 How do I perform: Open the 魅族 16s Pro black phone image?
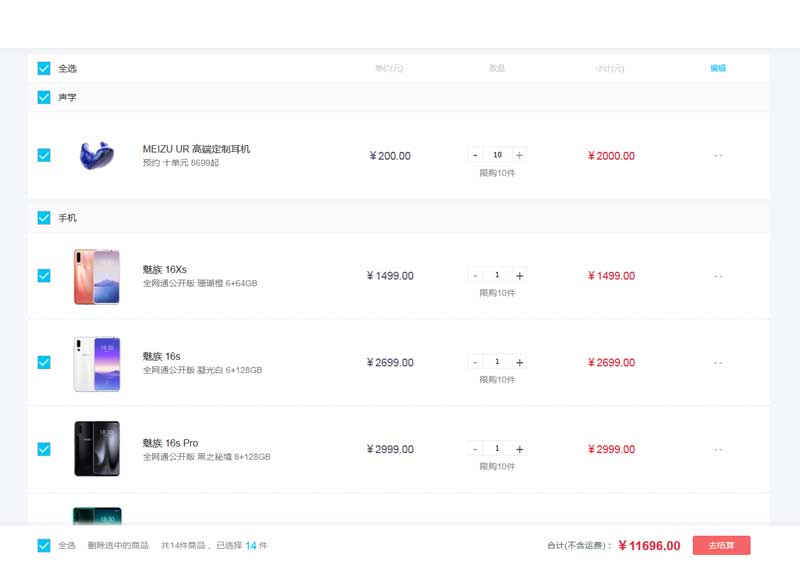pos(97,449)
